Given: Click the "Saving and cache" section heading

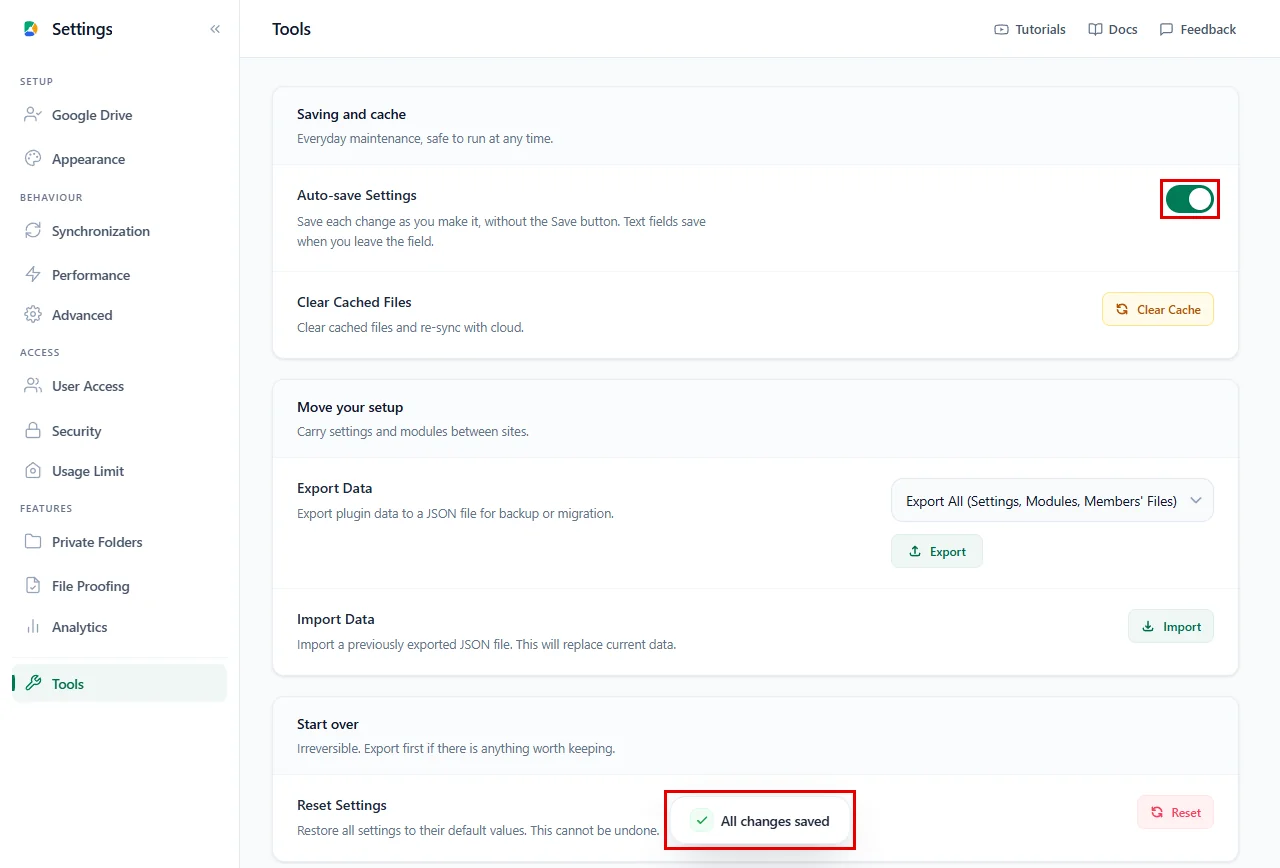Looking at the screenshot, I should pos(352,114).
